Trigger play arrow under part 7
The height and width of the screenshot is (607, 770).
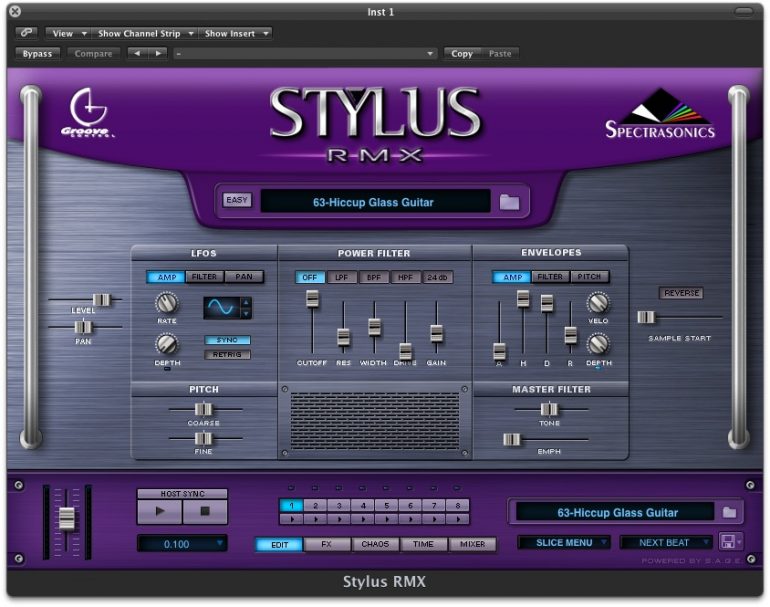pyautogui.click(x=434, y=519)
